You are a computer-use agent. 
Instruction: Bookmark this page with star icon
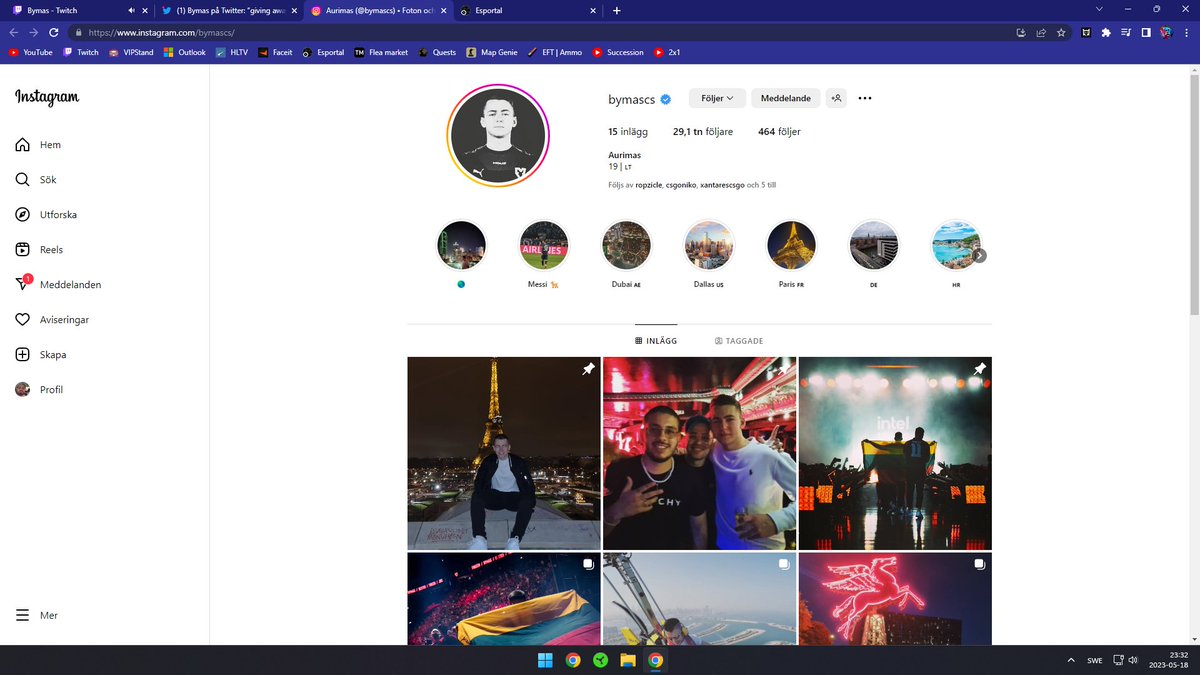pyautogui.click(x=1061, y=32)
